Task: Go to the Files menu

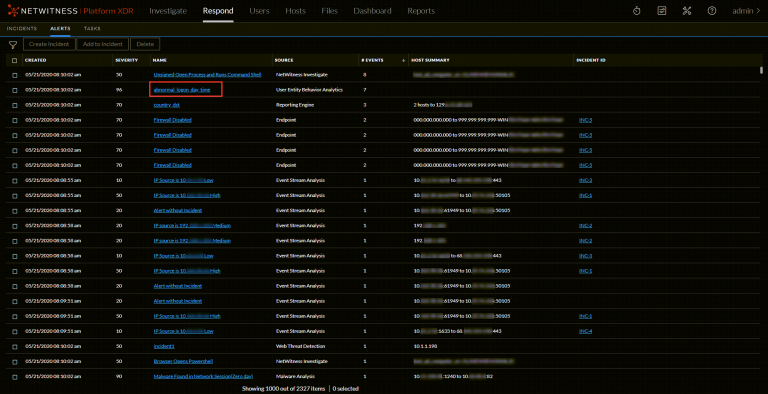Action: (329, 11)
